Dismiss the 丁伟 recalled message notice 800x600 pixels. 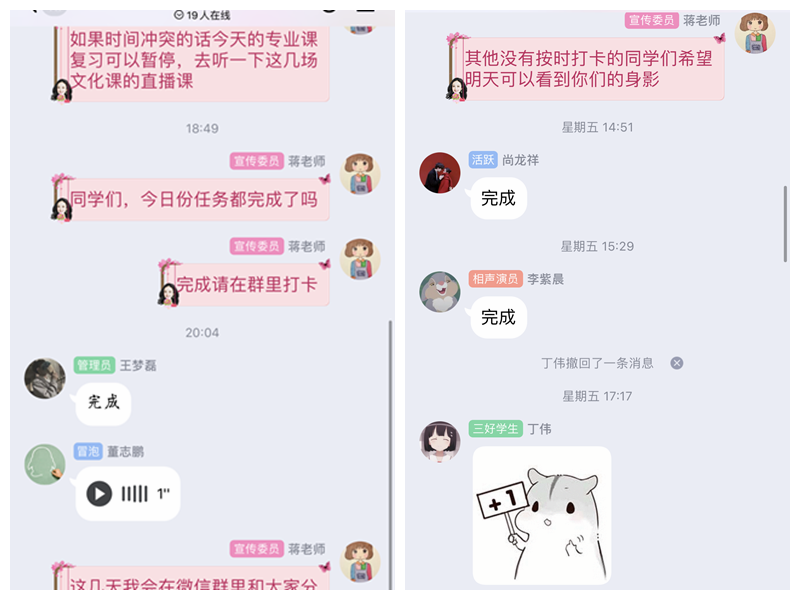[x=677, y=363]
